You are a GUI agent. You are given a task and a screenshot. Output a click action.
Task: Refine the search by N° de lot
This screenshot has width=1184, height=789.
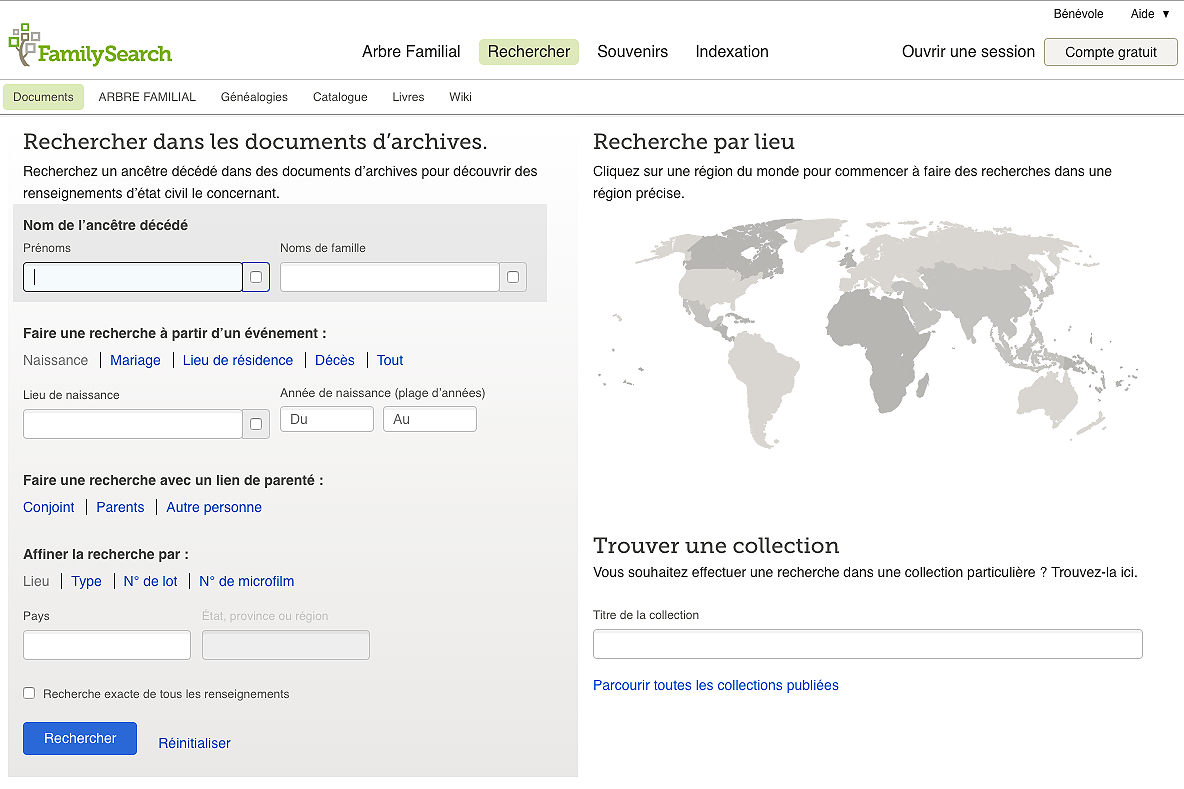150,581
